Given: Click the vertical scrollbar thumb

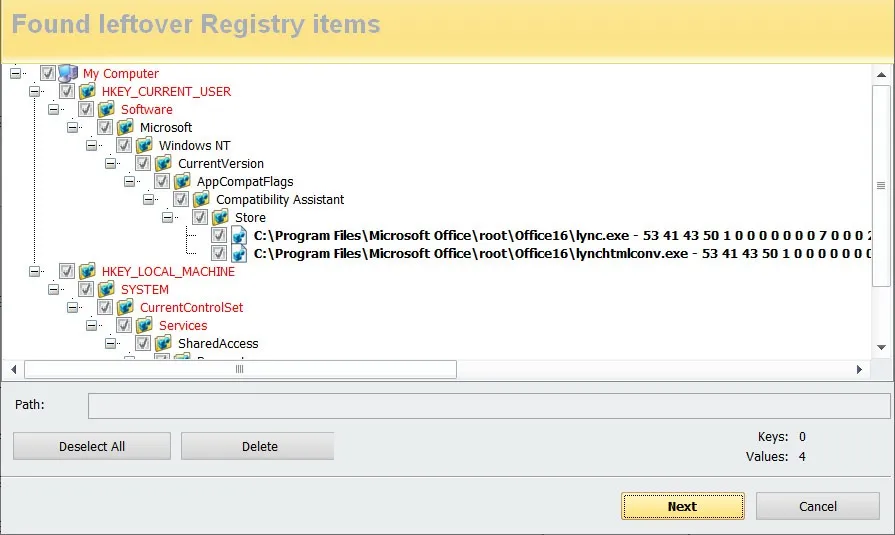Looking at the screenshot, I should click(x=881, y=186).
